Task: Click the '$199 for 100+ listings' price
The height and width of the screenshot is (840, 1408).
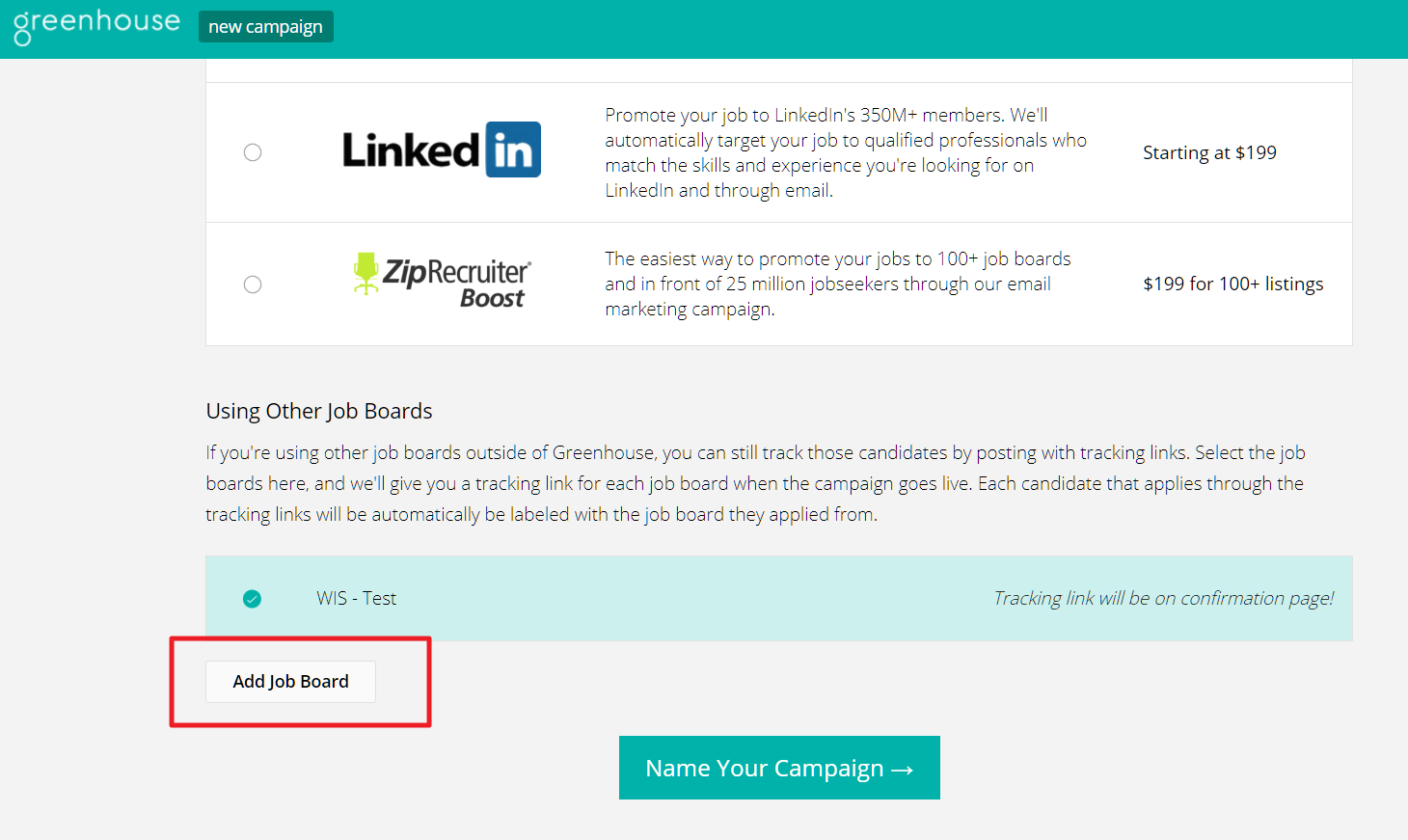Action: 1232,285
